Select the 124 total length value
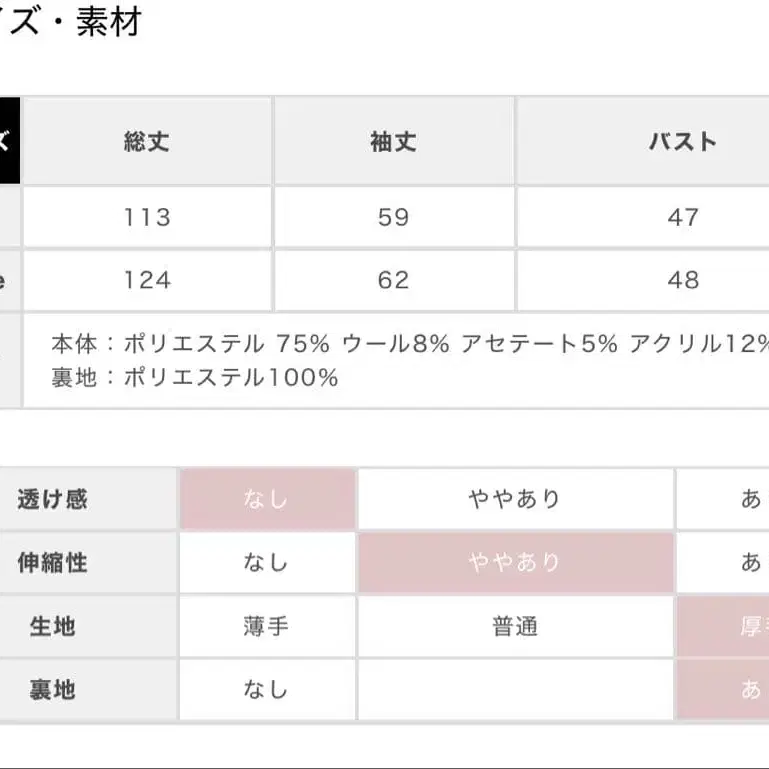The image size is (769, 769). pyautogui.click(x=147, y=280)
